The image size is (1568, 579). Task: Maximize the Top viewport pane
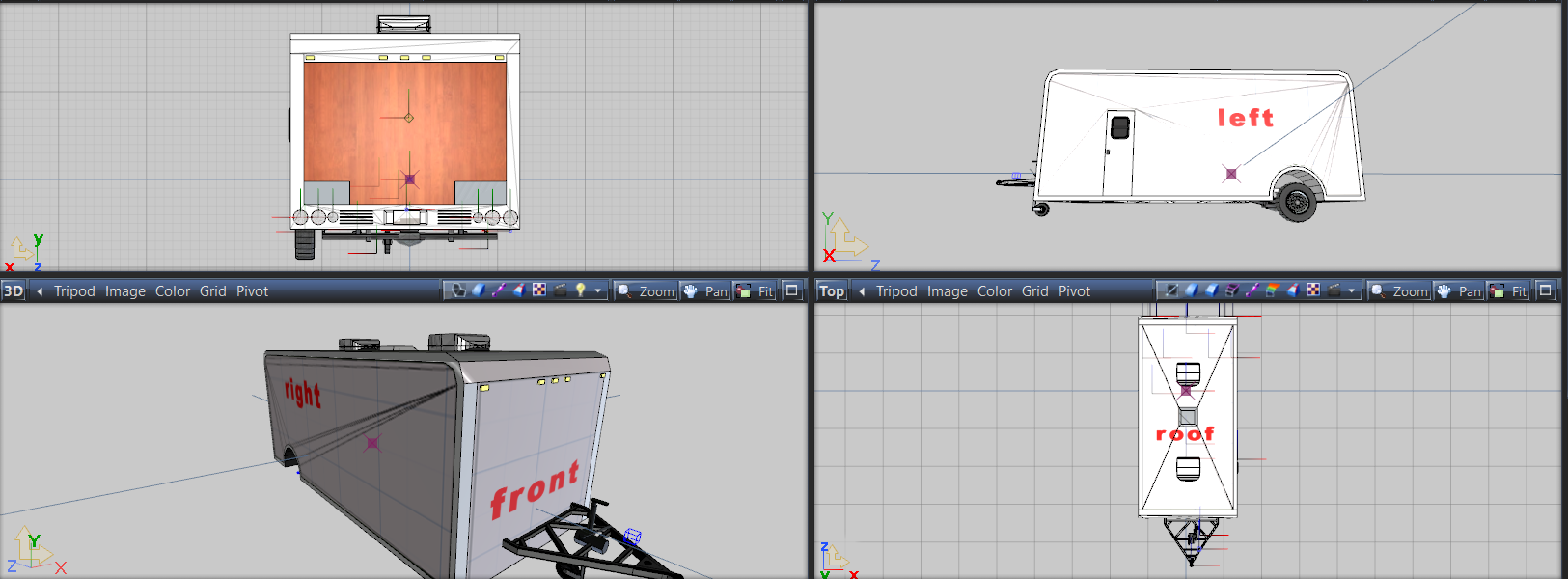1545,290
